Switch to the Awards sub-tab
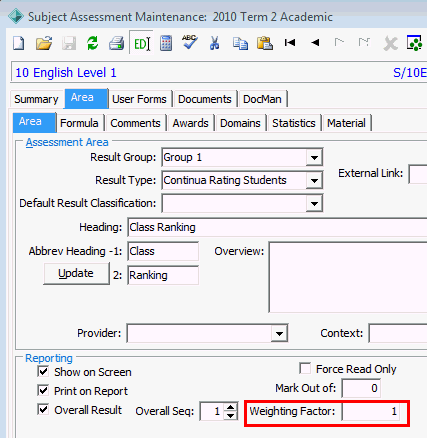 point(190,123)
